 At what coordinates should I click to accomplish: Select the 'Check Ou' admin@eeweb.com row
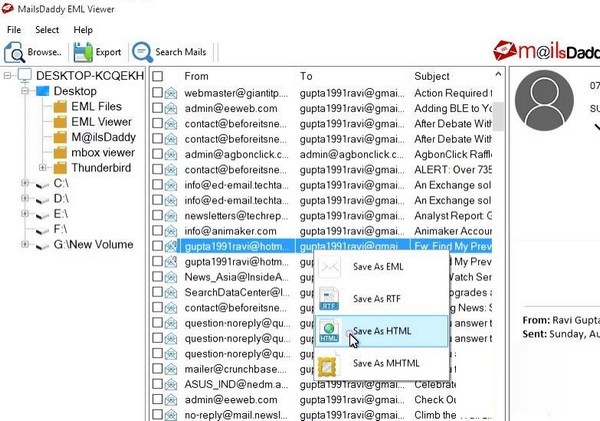(x=321, y=400)
